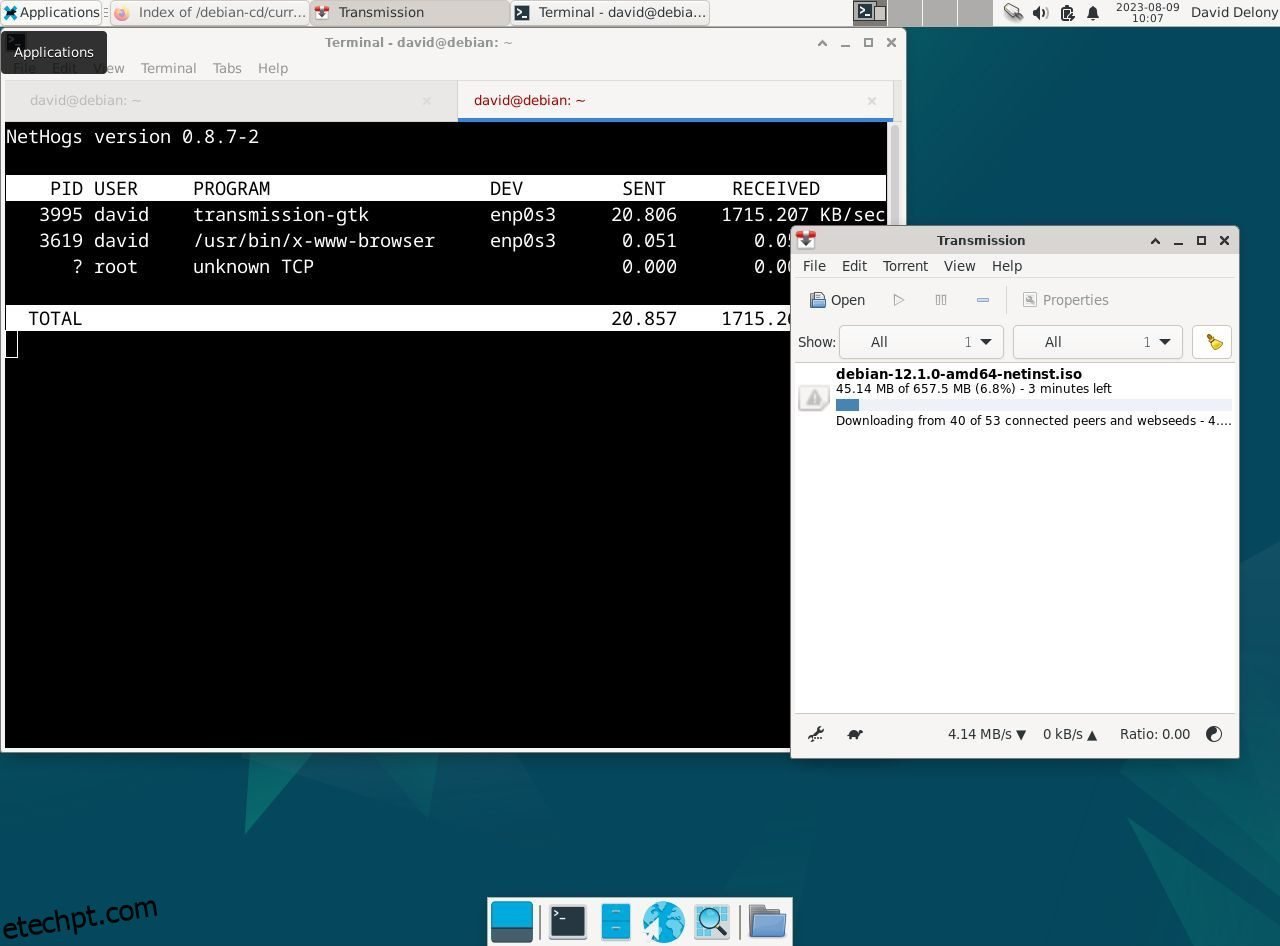Remove the torrent with the minus icon
1280x946 pixels.
tap(982, 299)
